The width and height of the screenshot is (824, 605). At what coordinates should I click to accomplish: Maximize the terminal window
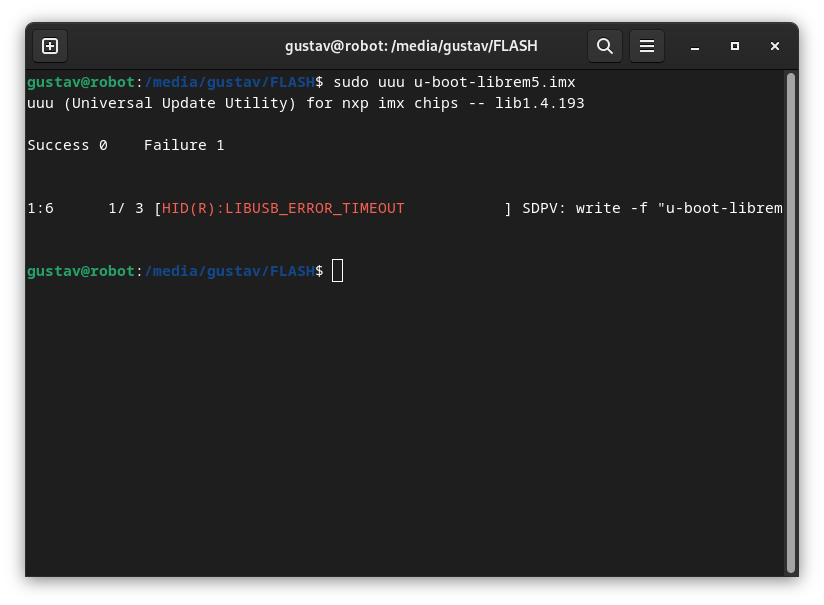tap(735, 46)
